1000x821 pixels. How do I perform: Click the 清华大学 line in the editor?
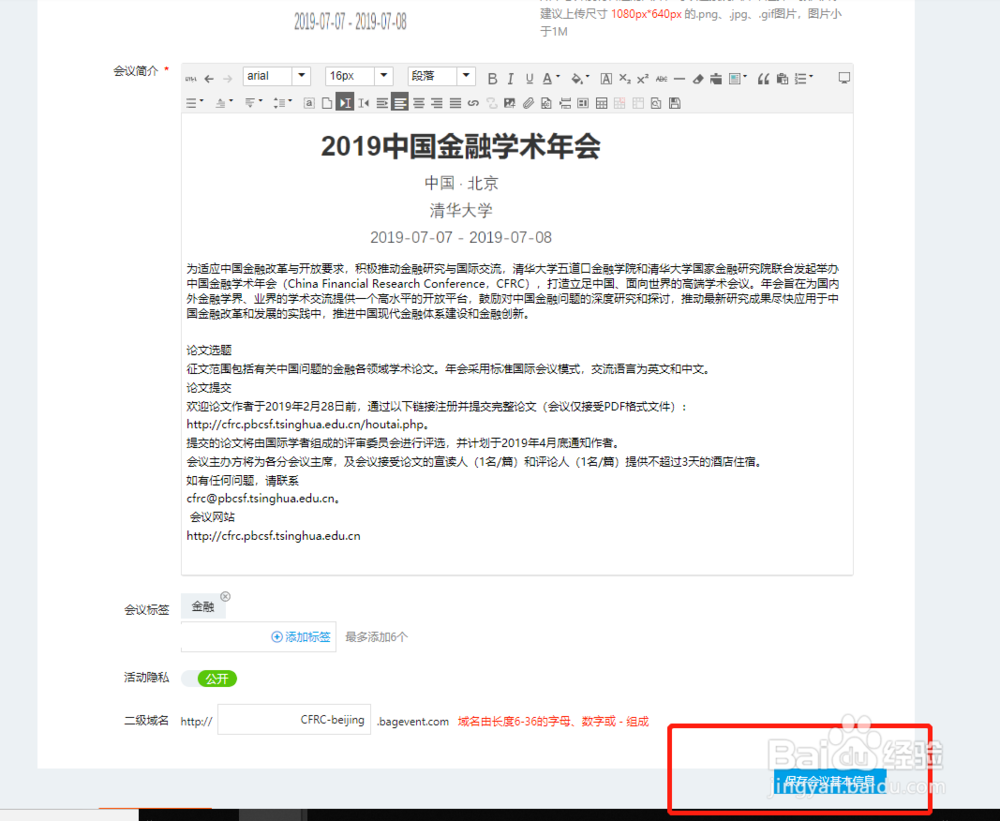460,210
